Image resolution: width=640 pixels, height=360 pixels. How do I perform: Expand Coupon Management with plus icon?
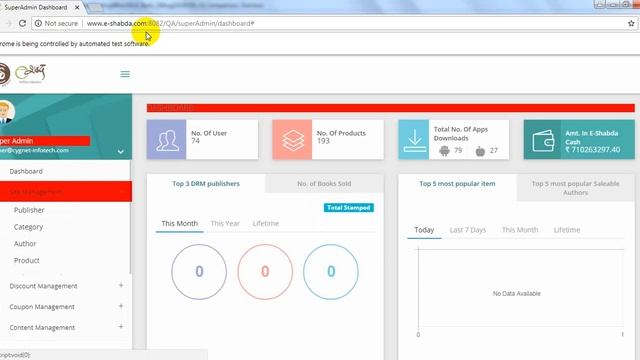tap(121, 306)
